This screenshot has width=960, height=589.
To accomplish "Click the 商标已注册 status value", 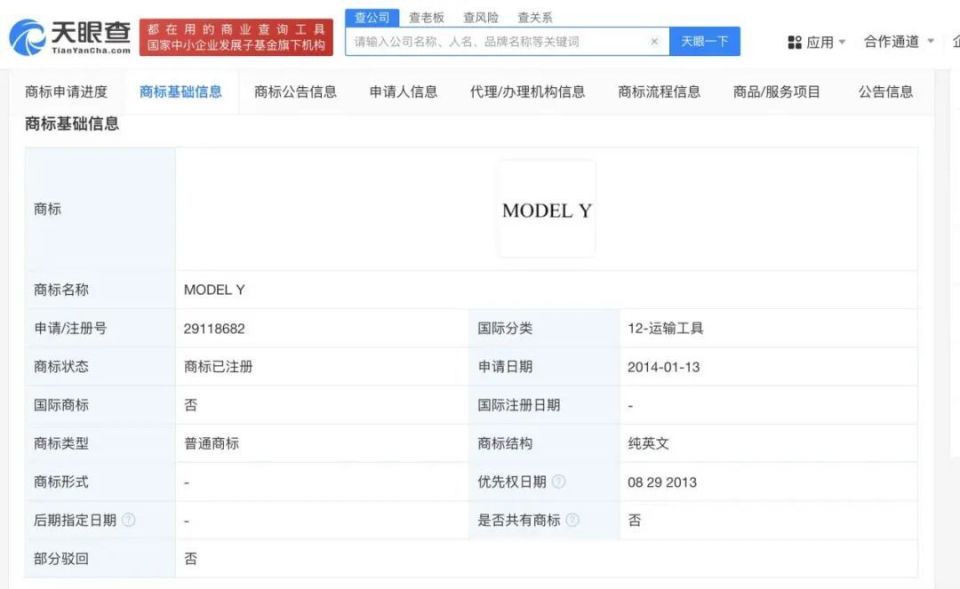I will (x=218, y=367).
